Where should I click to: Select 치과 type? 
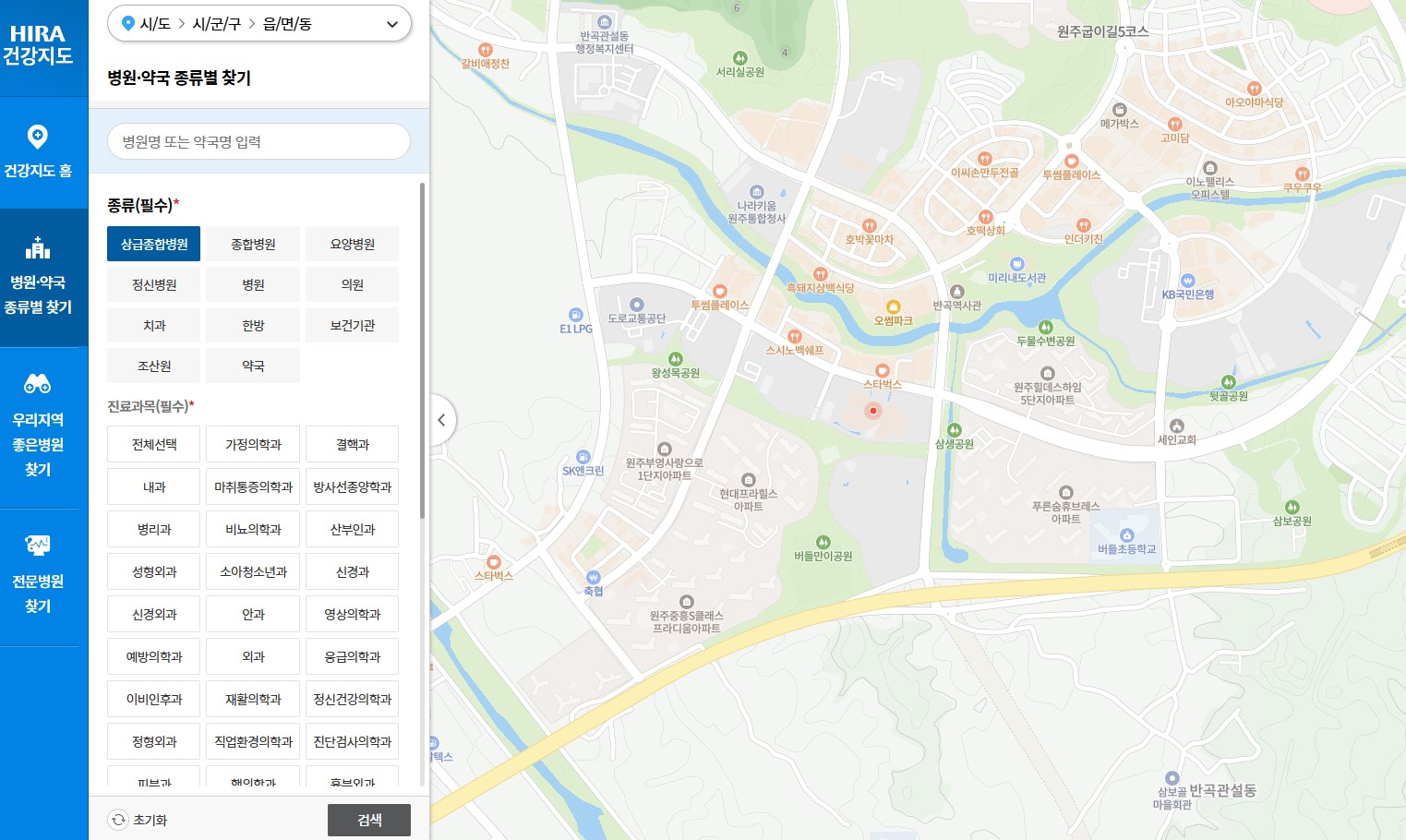[x=154, y=325]
